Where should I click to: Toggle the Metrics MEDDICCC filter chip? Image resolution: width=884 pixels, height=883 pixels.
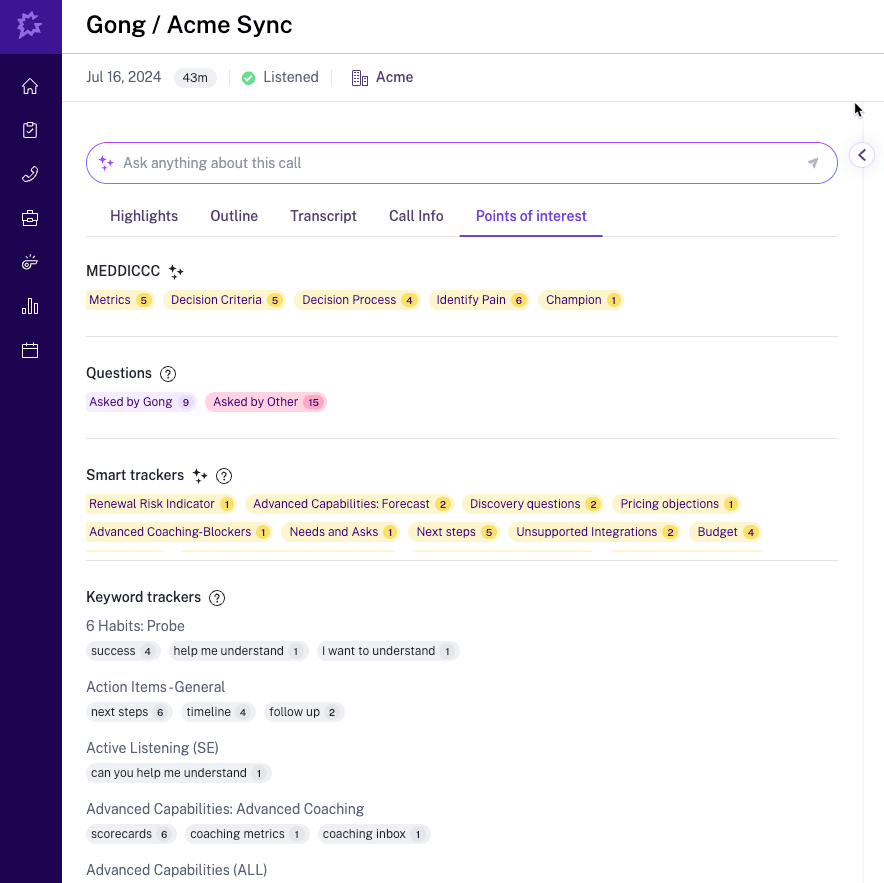(119, 299)
